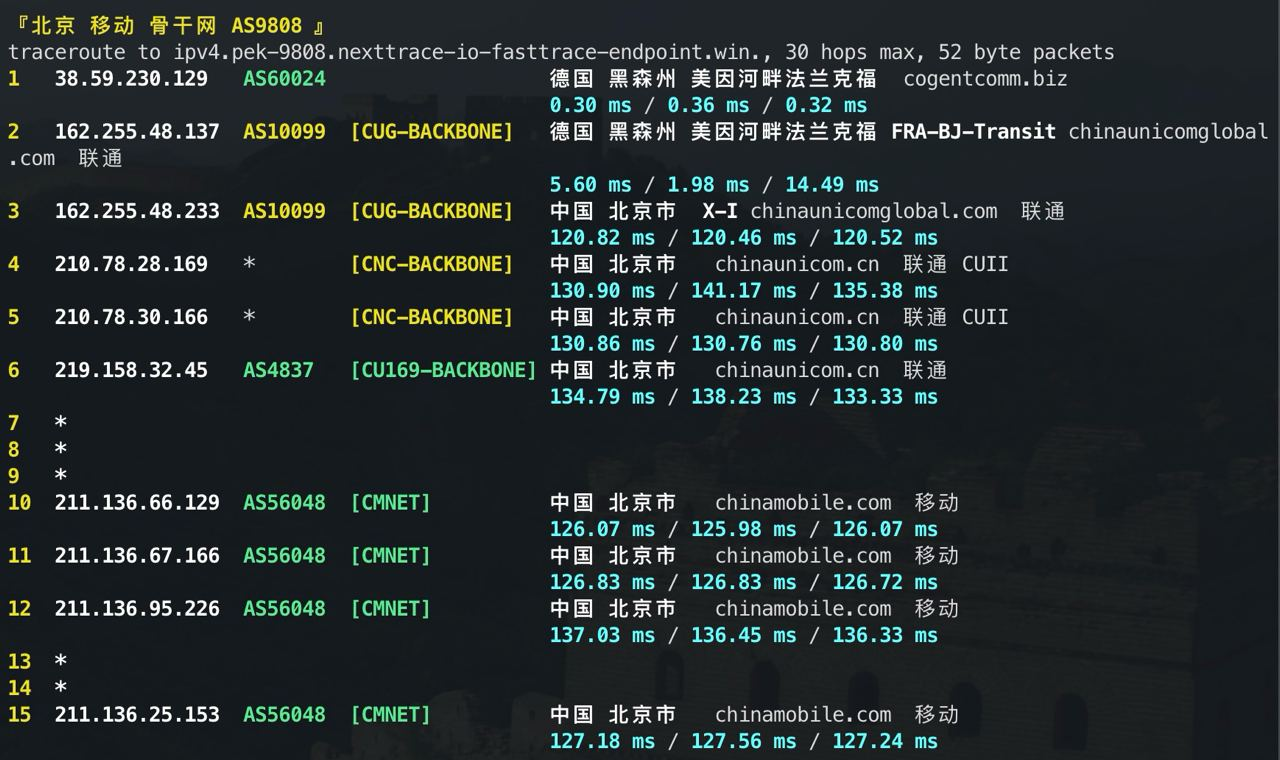1280x760 pixels.
Task: Click the FRA-BJ-Transit label
Action: pyautogui.click(x=973, y=131)
